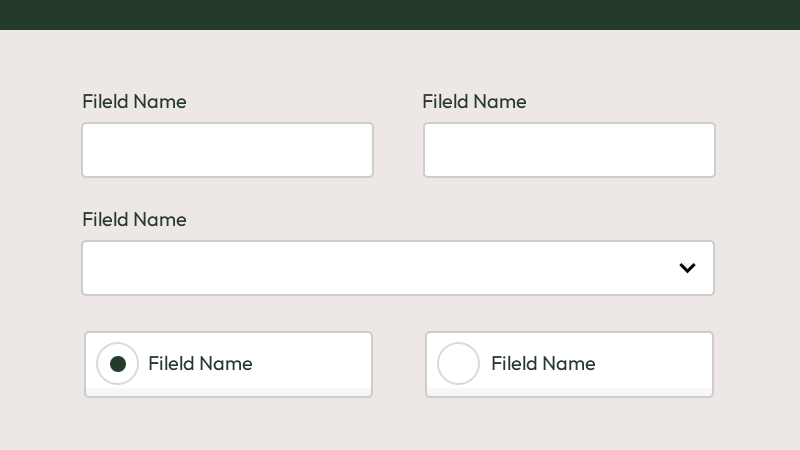The height and width of the screenshot is (450, 800).
Task: Click the filled dot of the selected radio
Action: point(118,364)
